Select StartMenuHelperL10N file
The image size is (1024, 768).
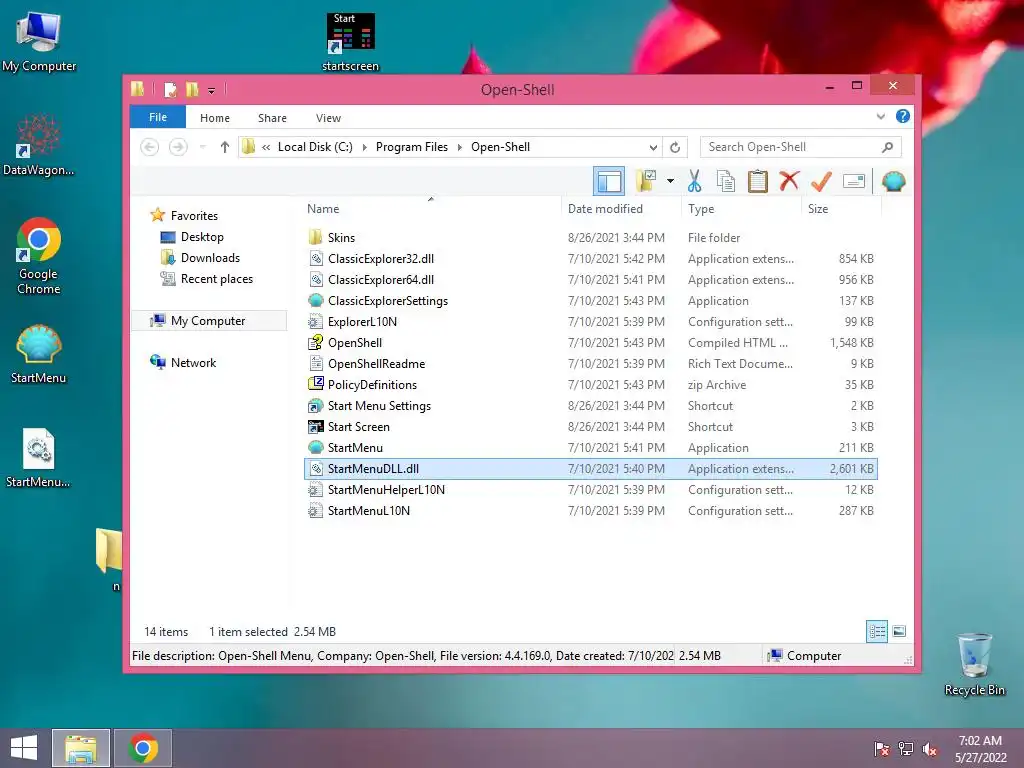pyautogui.click(x=590, y=490)
